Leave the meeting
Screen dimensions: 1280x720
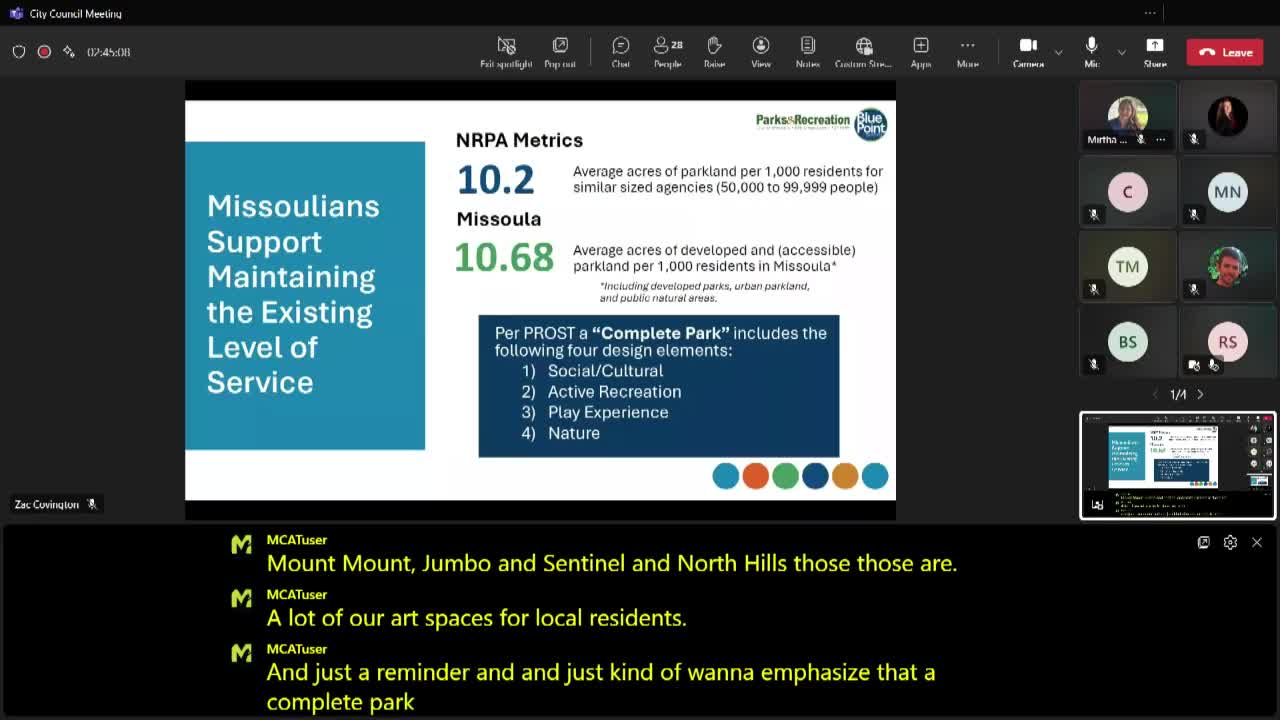(1225, 52)
